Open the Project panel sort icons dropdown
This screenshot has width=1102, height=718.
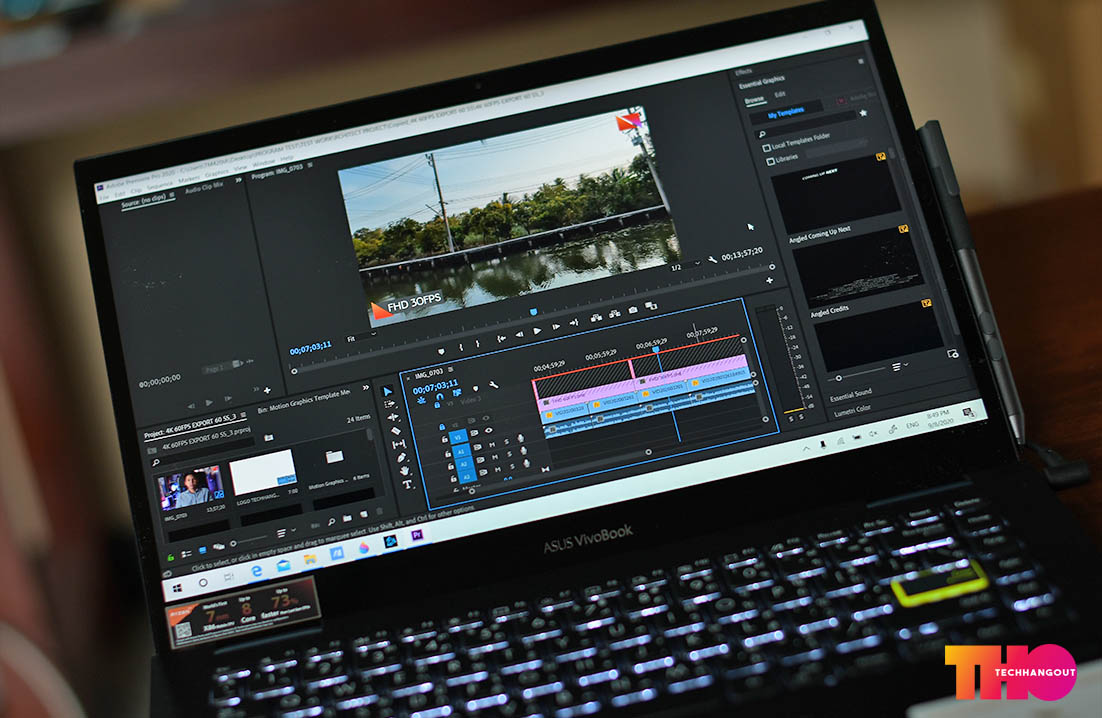(x=284, y=533)
